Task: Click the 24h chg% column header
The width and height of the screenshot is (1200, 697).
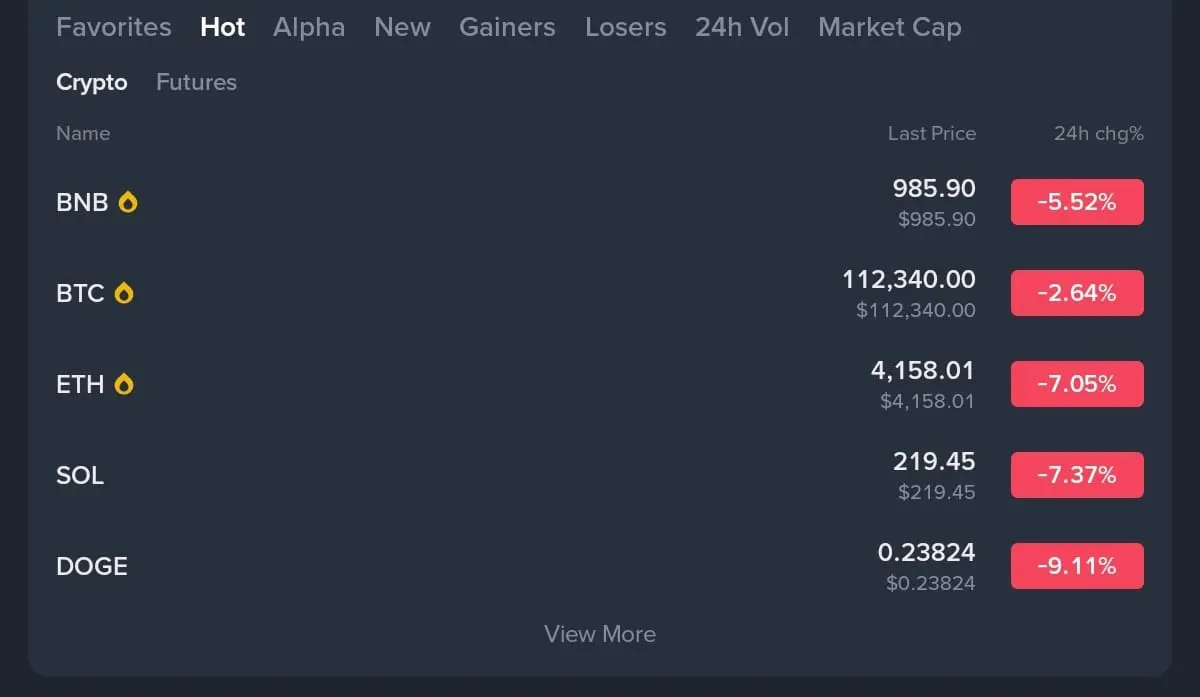Action: [x=1099, y=133]
